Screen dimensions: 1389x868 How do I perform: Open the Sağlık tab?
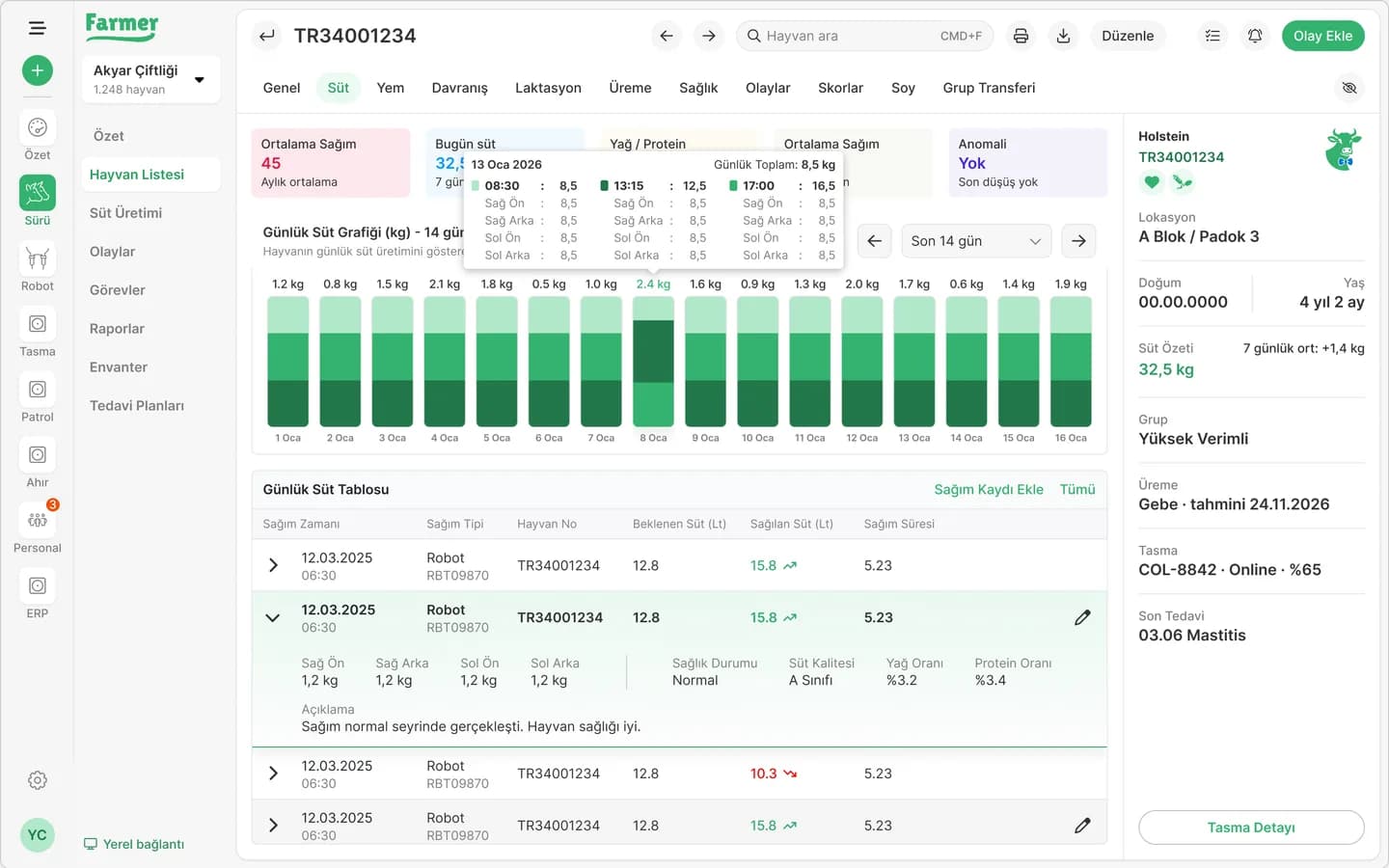coord(698,88)
